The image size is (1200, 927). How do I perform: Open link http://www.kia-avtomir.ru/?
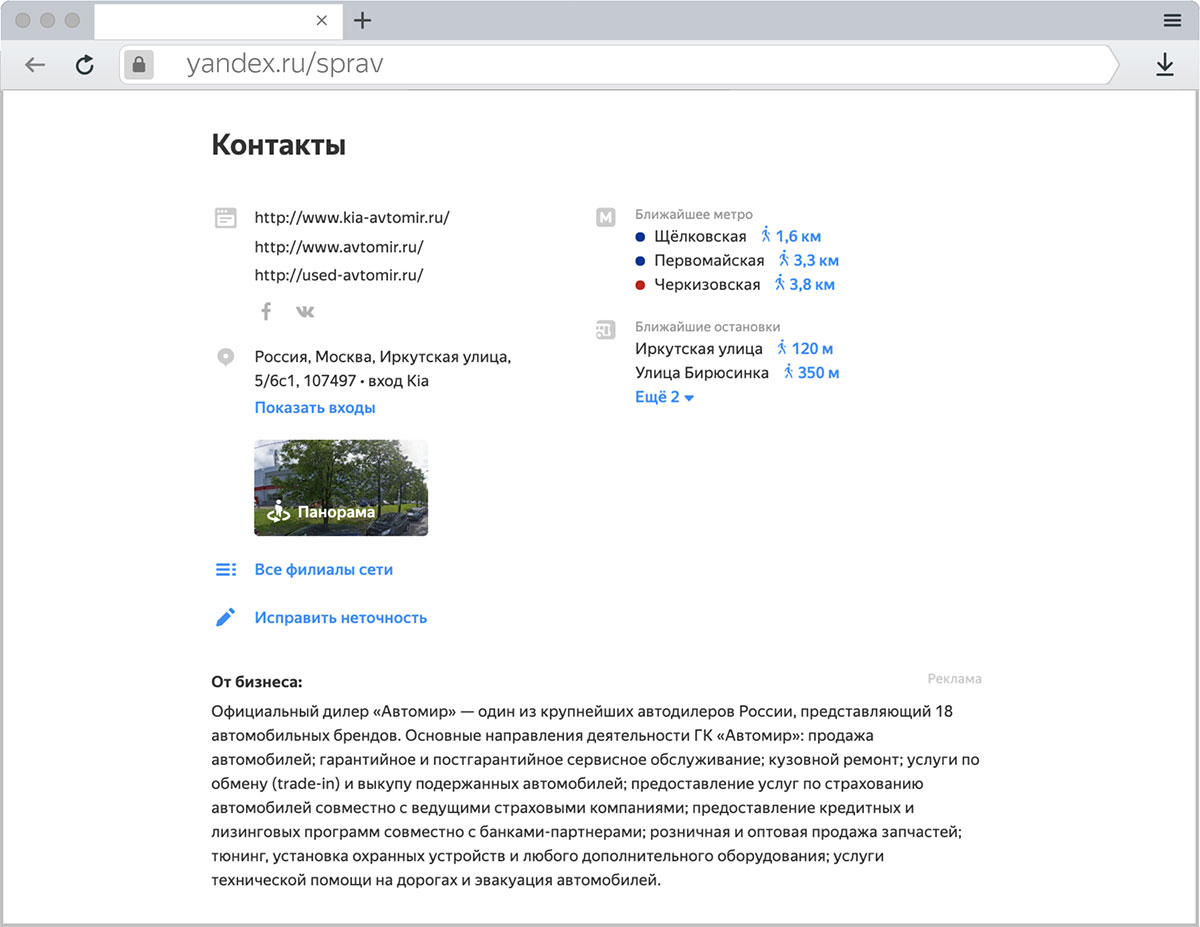(352, 217)
